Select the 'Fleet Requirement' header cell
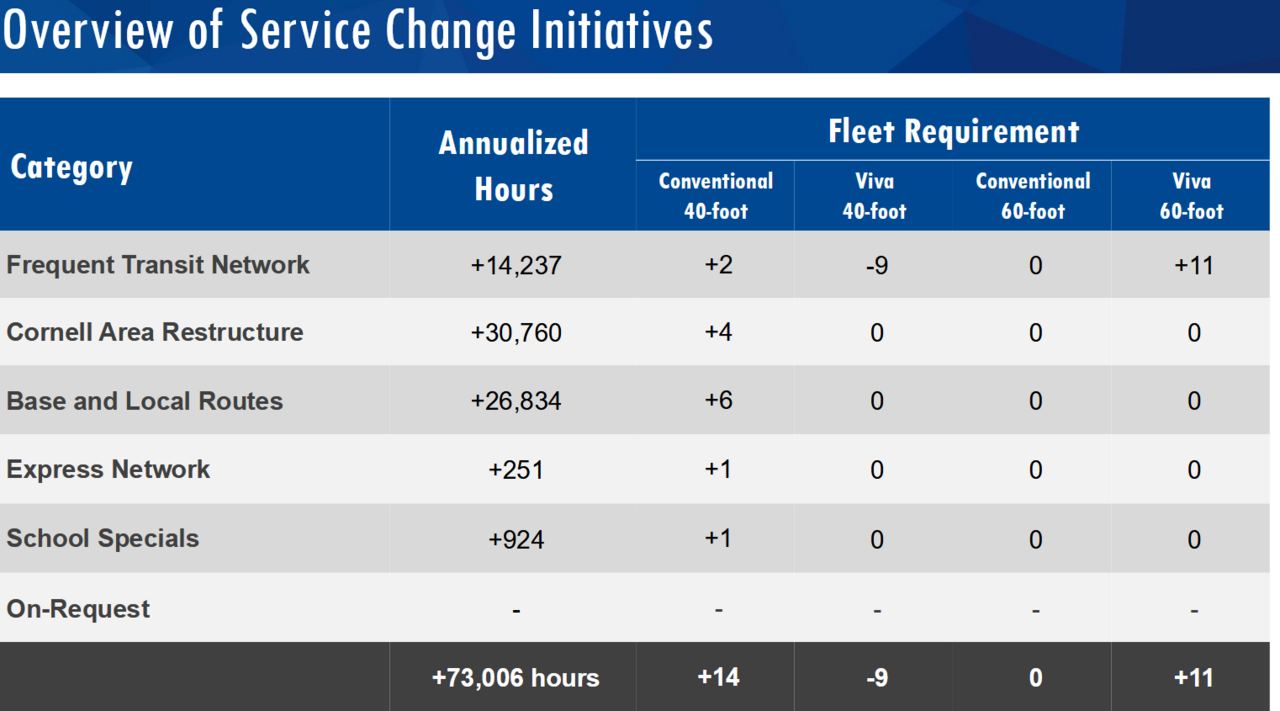 coord(953,131)
